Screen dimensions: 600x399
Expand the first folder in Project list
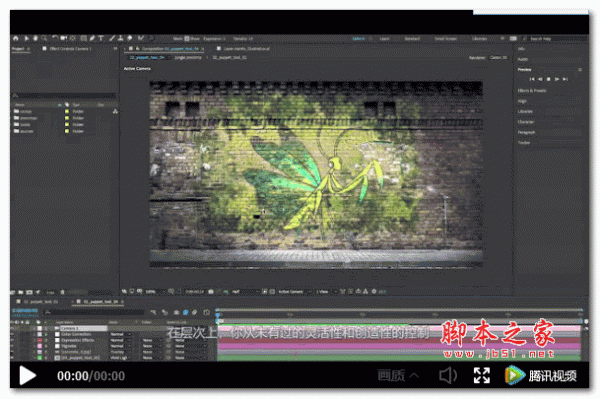coord(16,111)
